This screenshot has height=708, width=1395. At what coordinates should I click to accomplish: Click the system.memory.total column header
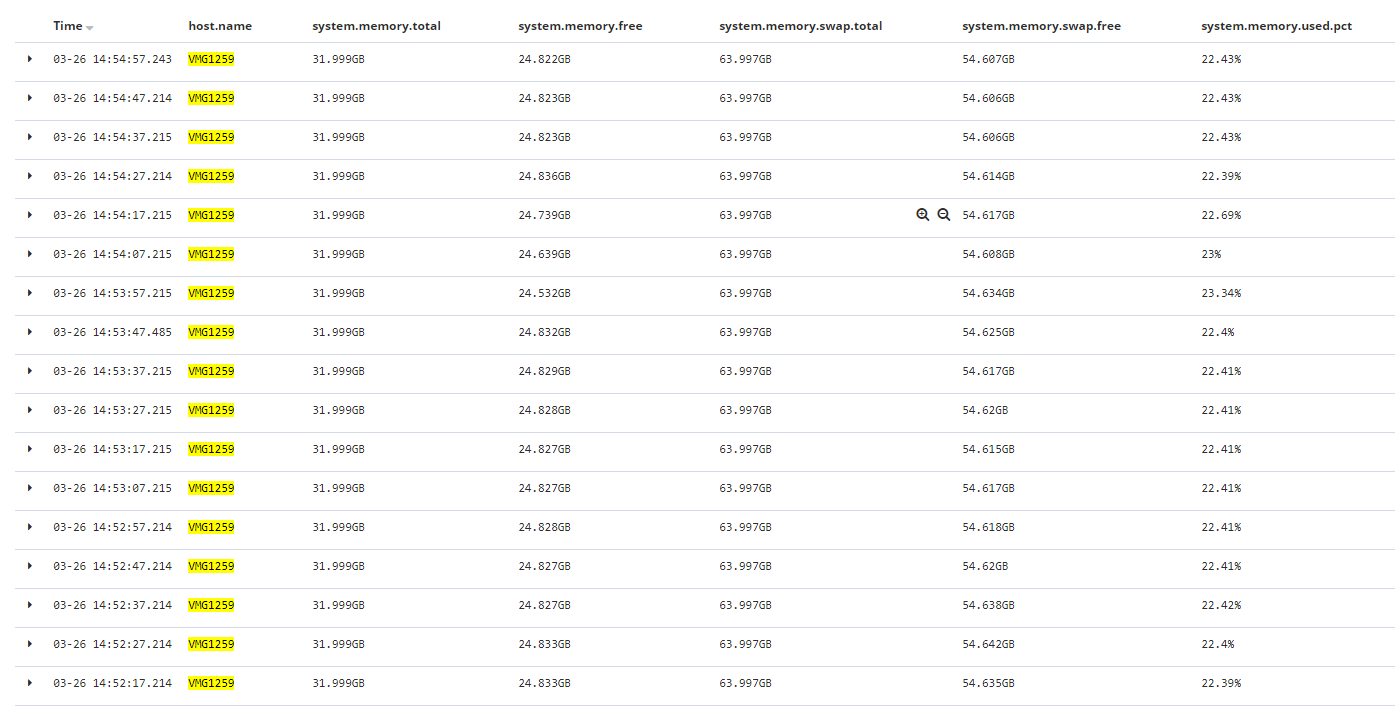click(376, 26)
